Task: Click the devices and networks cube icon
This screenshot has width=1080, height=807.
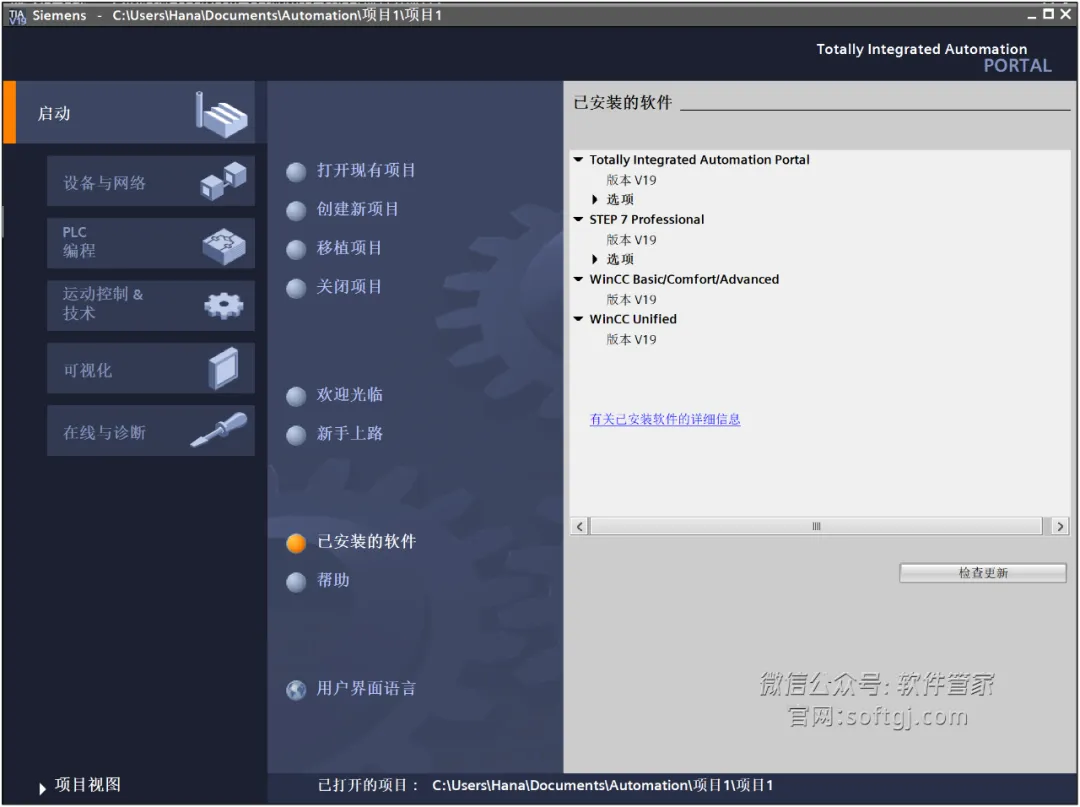Action: (x=223, y=181)
